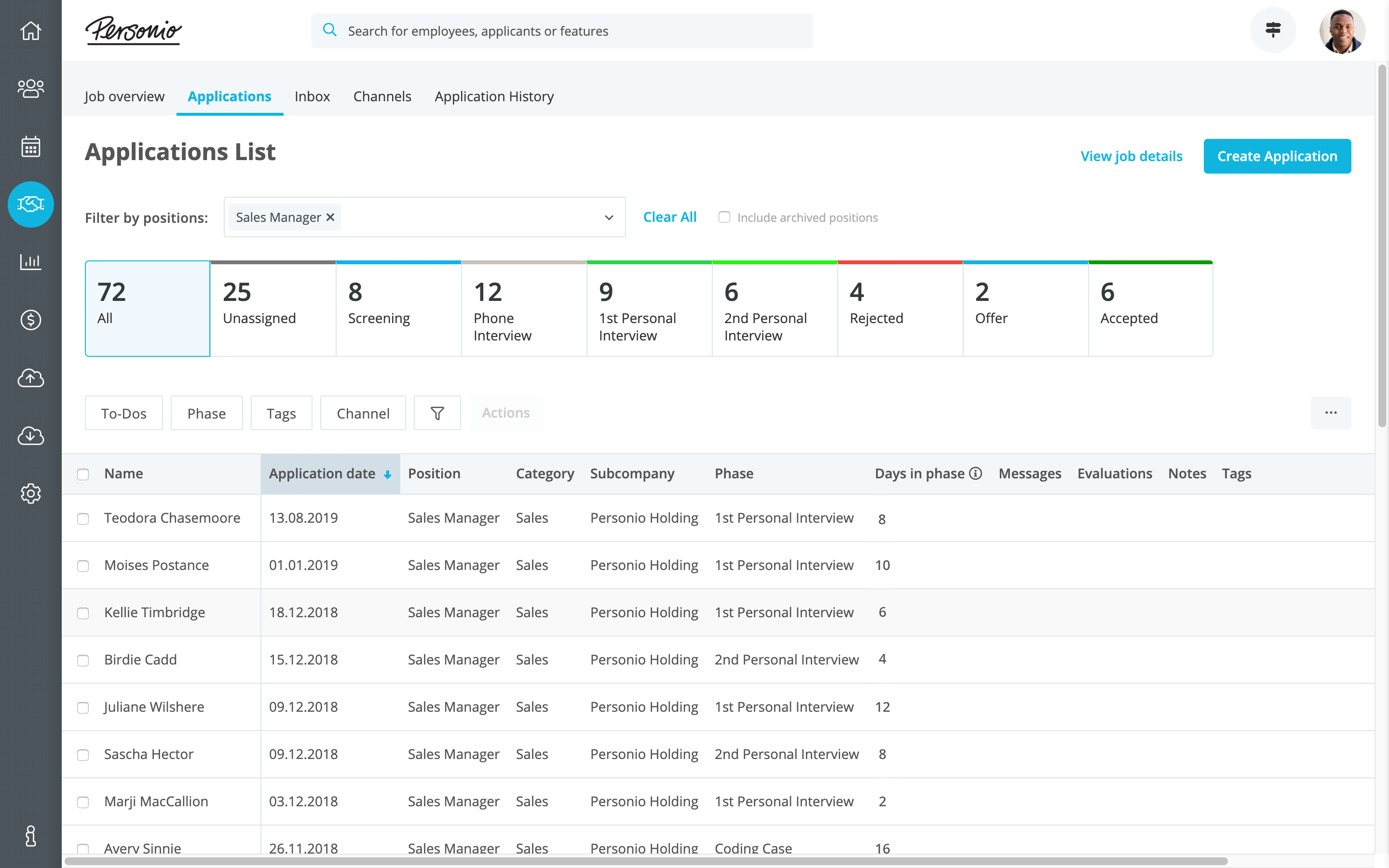The width and height of the screenshot is (1389, 868).
Task: Click the Create Application button
Action: coord(1277,156)
